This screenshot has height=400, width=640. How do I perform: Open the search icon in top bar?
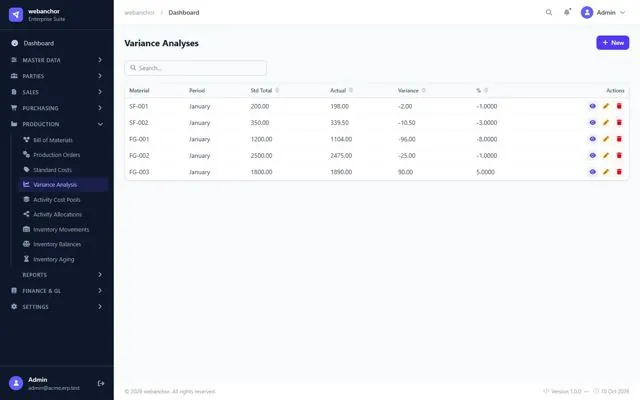tap(549, 13)
